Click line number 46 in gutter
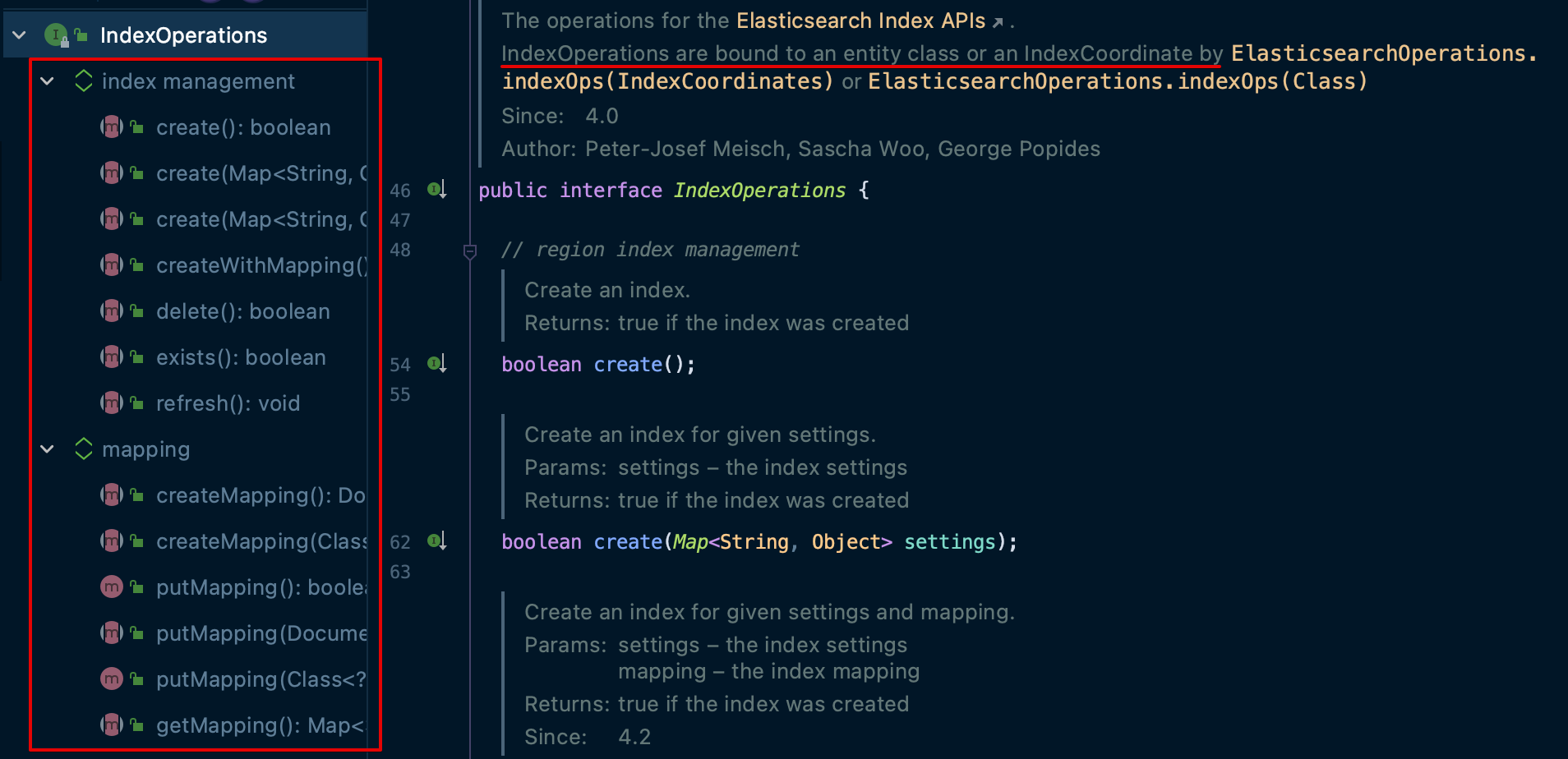 pyautogui.click(x=400, y=191)
